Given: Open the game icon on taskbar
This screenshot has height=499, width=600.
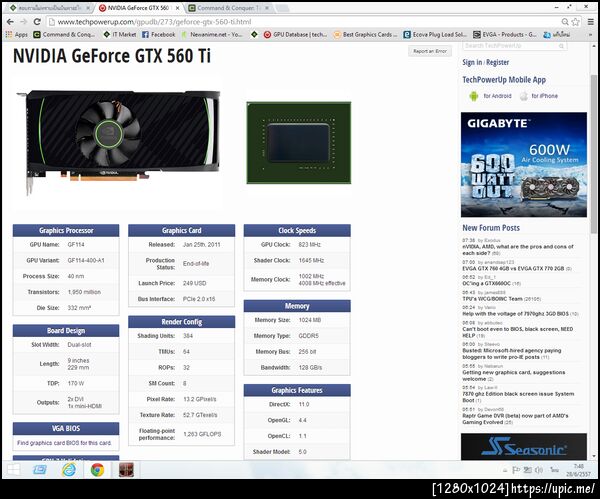Looking at the screenshot, I should 126,470.
